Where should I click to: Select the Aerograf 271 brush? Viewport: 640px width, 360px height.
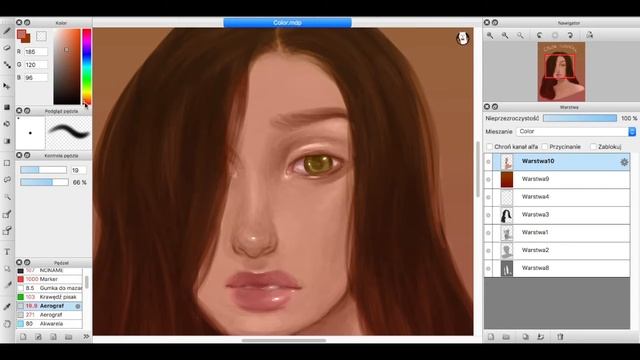49,315
